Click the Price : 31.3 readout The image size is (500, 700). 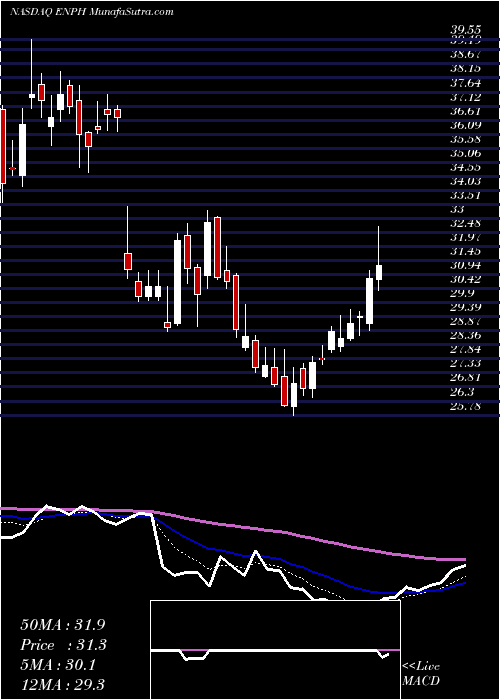click(62, 645)
